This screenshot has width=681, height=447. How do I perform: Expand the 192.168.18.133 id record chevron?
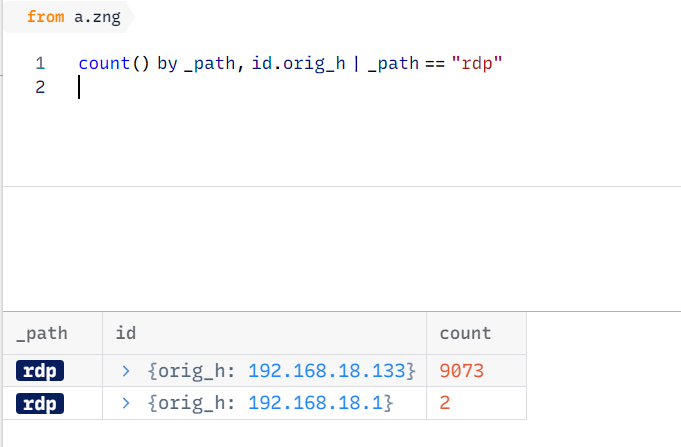(126, 371)
